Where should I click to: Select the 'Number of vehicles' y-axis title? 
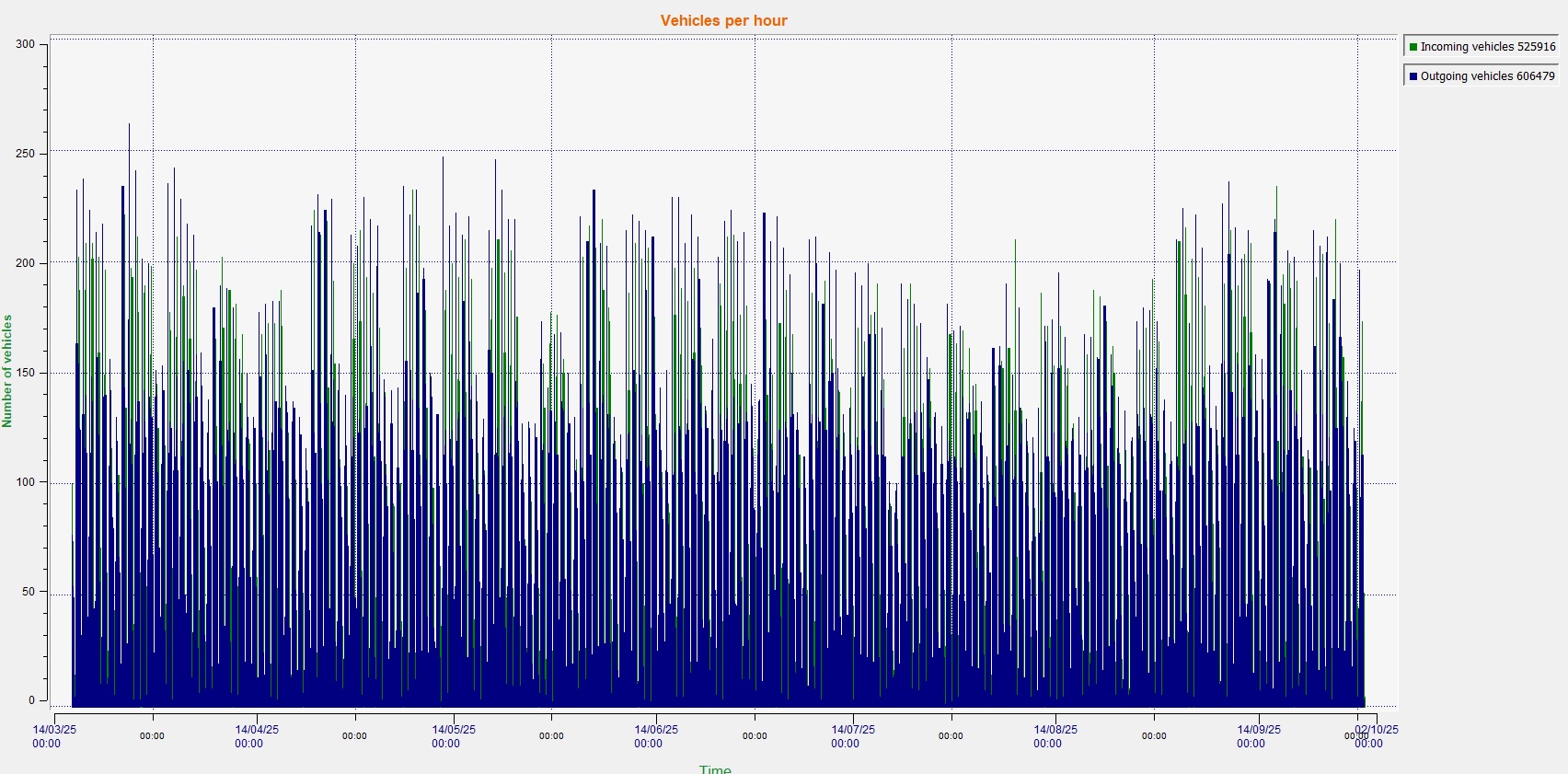point(7,371)
